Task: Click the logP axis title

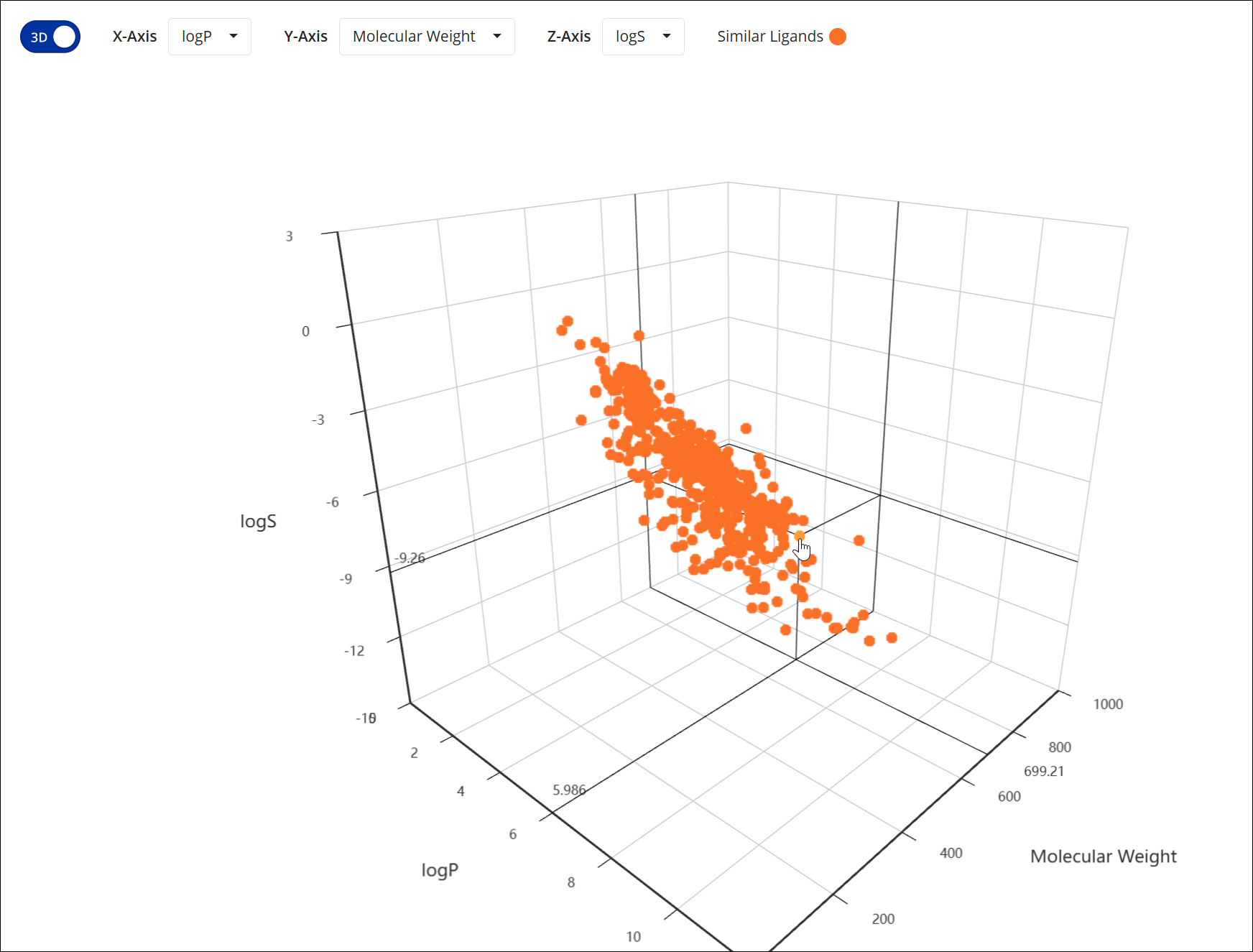Action: (x=440, y=870)
